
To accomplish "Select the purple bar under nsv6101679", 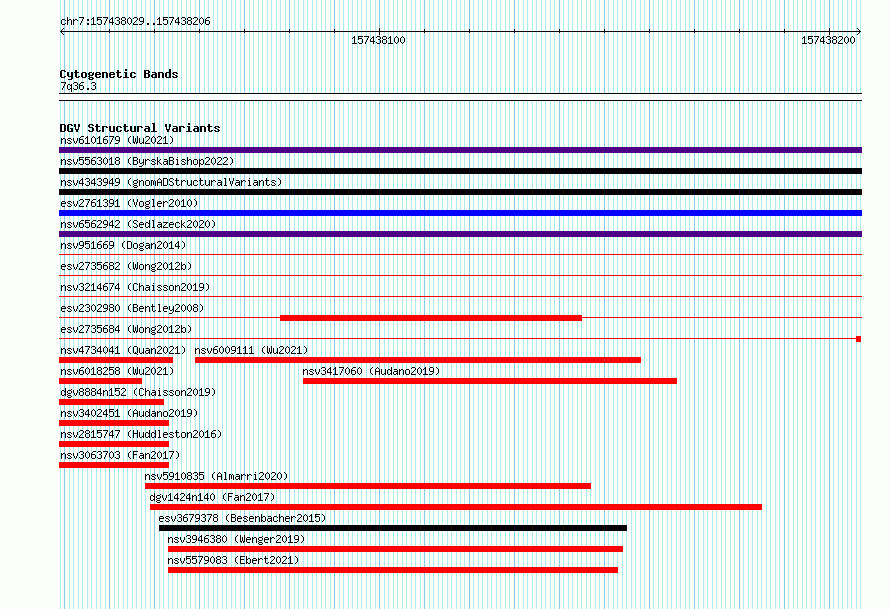I will point(460,150).
